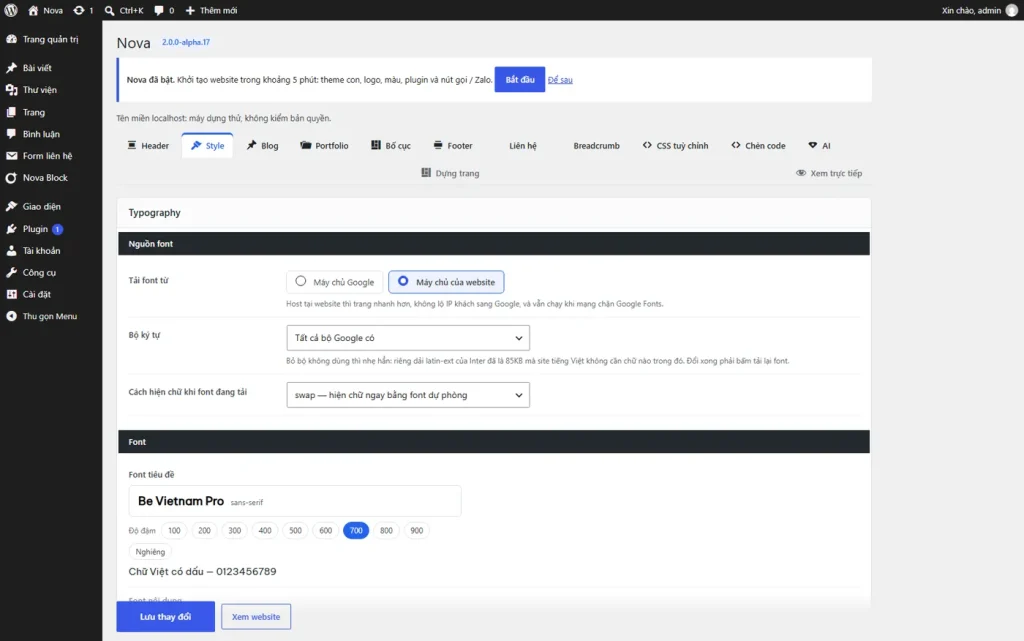1024x641 pixels.
Task: Open the CSS tuỳ chỉnh tab
Action: [675, 146]
